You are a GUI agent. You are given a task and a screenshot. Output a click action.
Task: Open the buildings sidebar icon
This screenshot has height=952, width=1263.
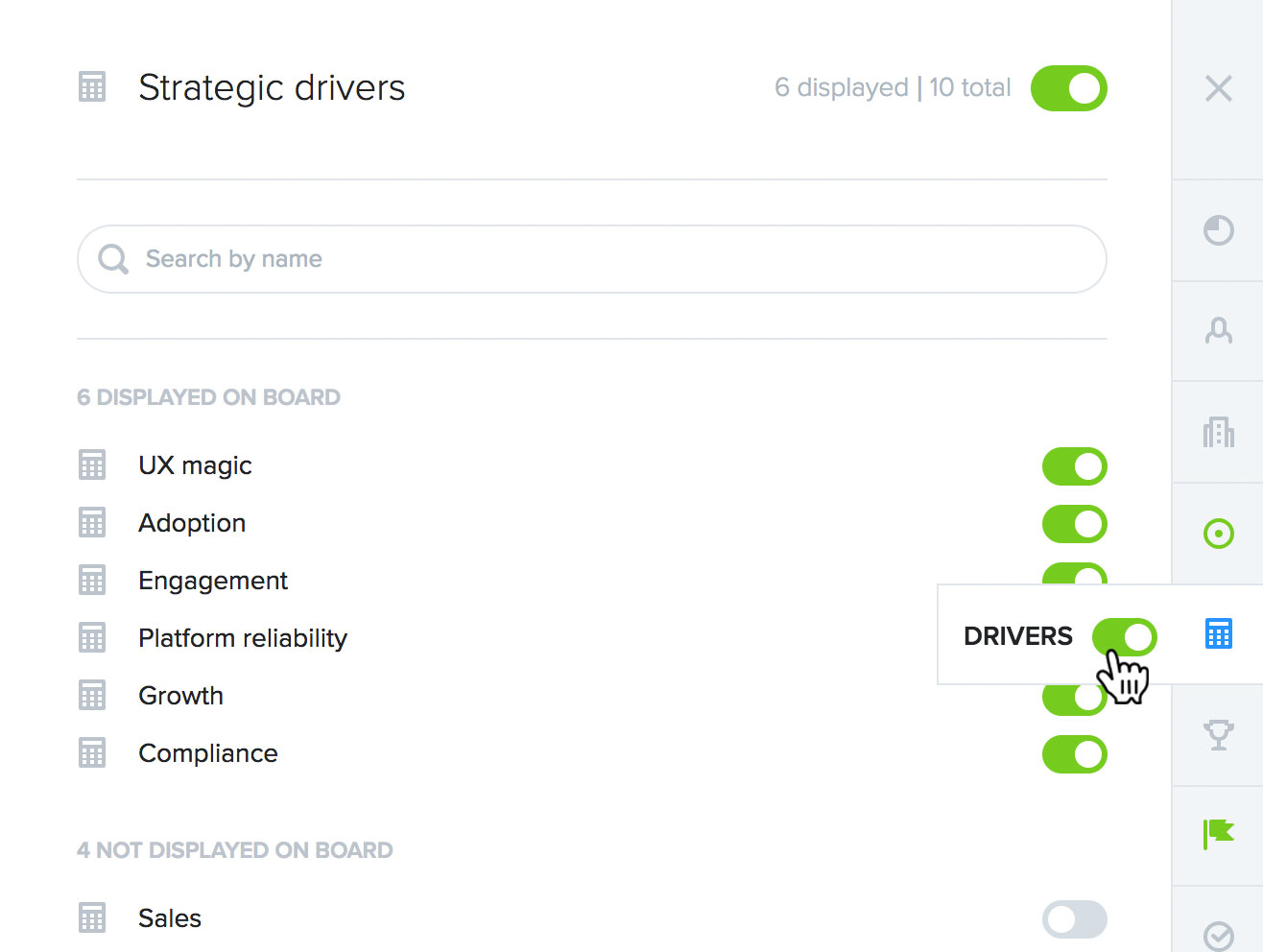tap(1218, 432)
